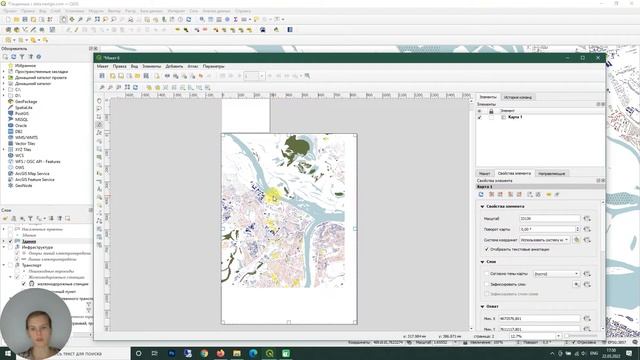
Task: Click the zoom full icon in layout toolbar
Action: [127, 87]
